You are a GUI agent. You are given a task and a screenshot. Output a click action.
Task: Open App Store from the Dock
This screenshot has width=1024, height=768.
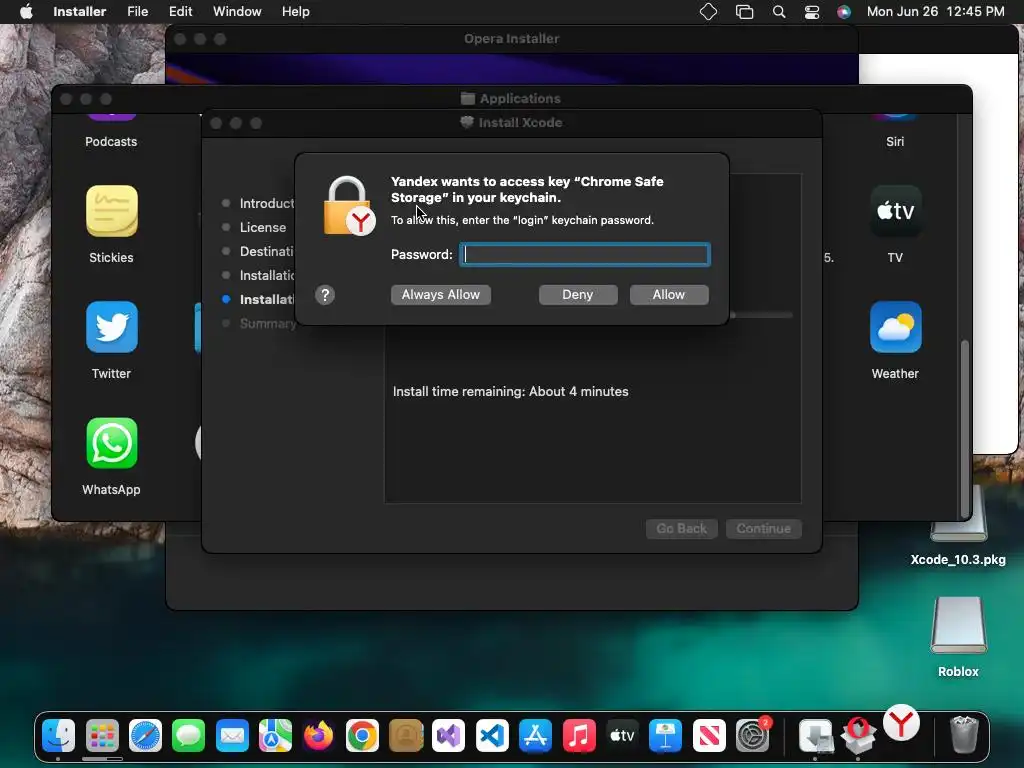(536, 737)
